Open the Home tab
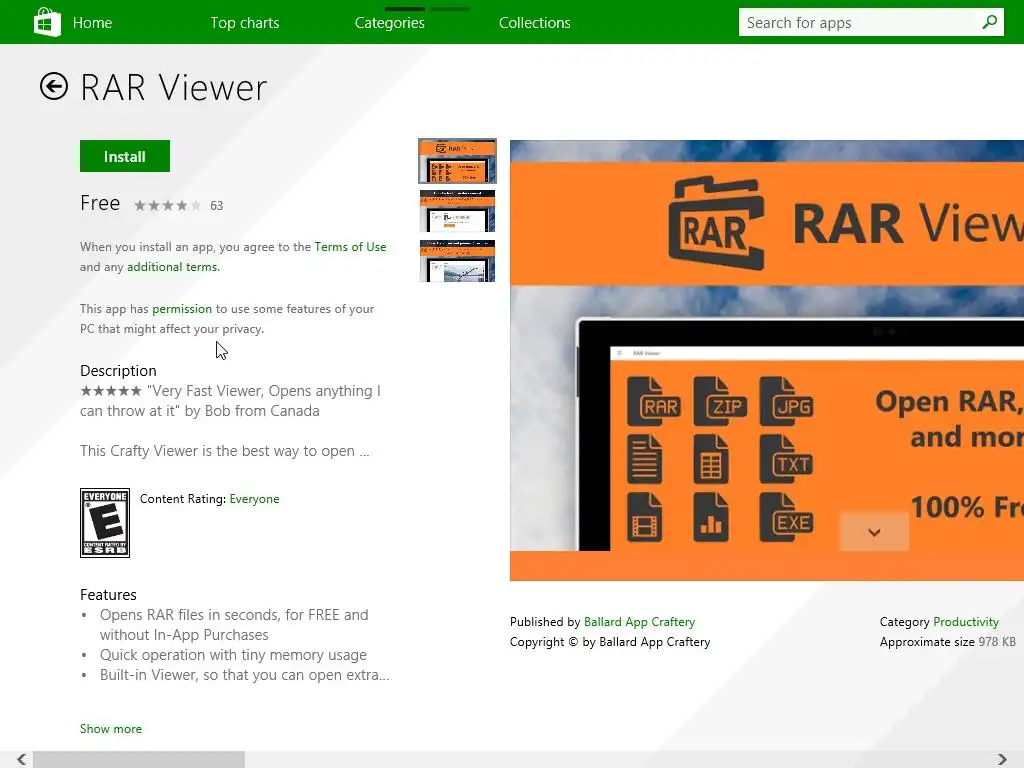The height and width of the screenshot is (768, 1024). (x=92, y=23)
